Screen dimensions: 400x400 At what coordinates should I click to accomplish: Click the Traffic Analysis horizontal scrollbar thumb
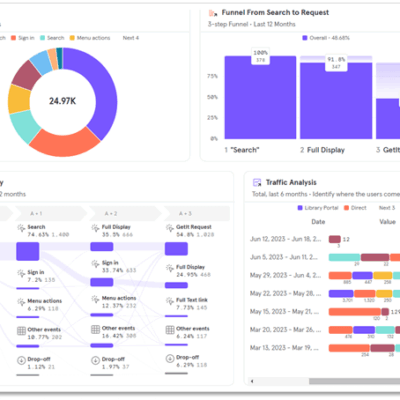(x=354, y=381)
